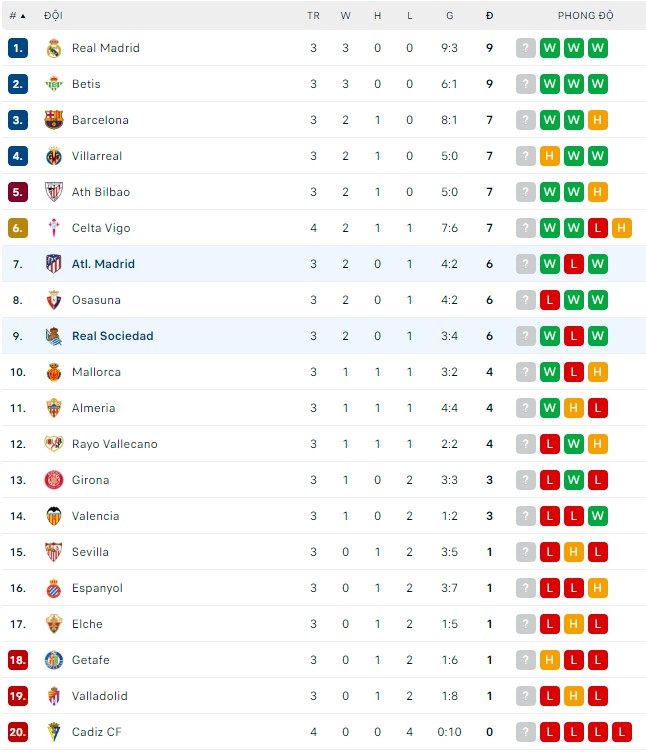Sort standings by W wins column
The height and width of the screenshot is (756, 646).
point(345,16)
